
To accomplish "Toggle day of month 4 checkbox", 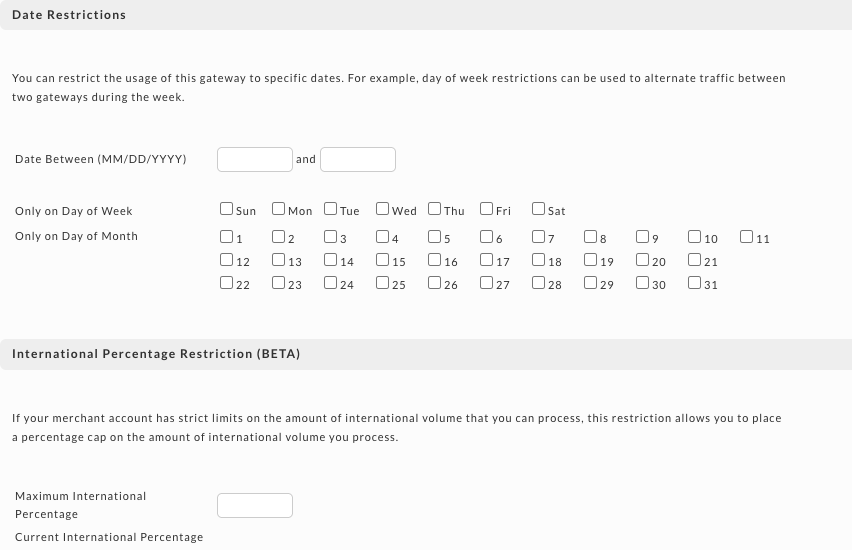I will (383, 236).
